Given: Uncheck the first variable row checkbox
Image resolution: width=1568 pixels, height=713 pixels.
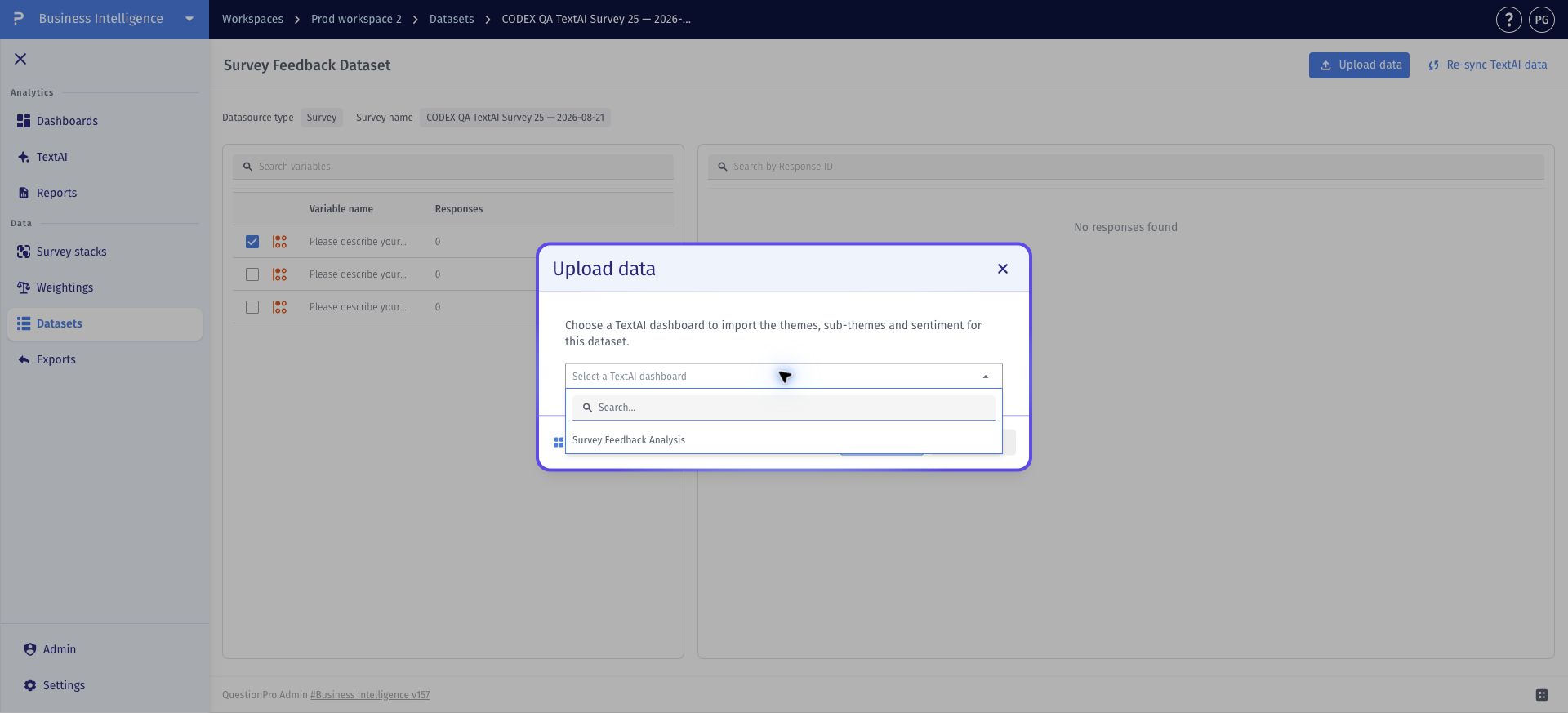Looking at the screenshot, I should [252, 242].
